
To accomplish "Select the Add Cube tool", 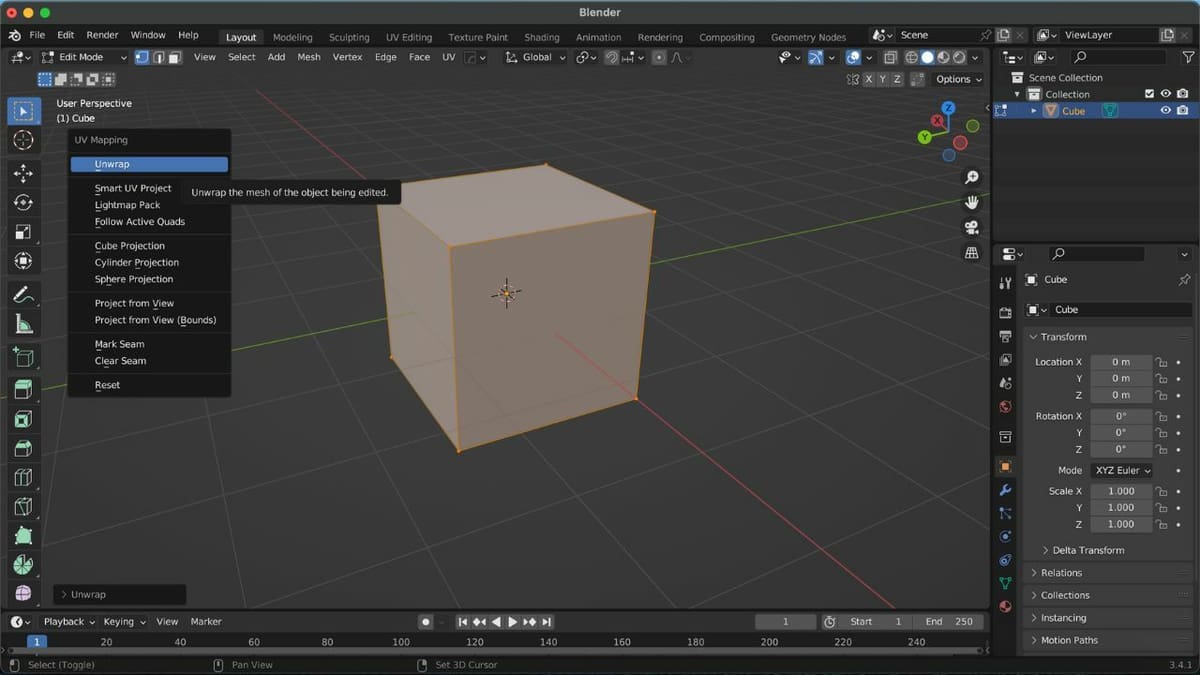I will (x=23, y=357).
